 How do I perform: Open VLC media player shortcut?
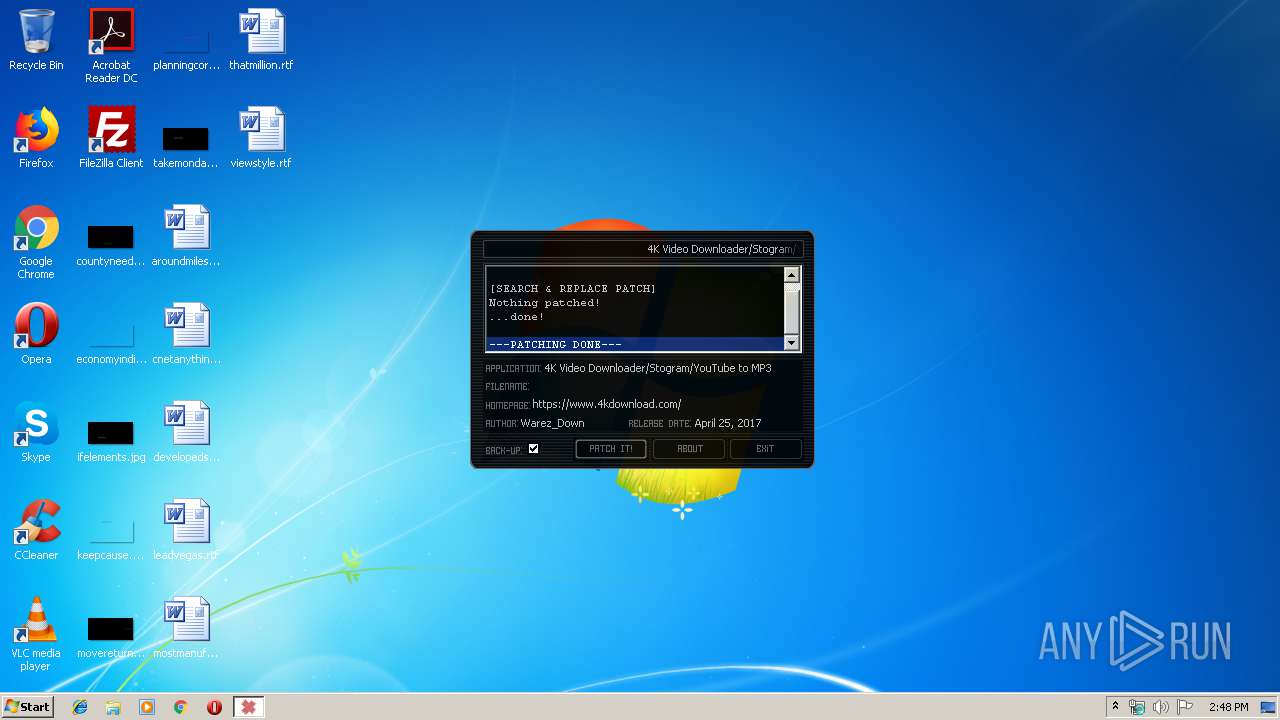click(x=36, y=634)
